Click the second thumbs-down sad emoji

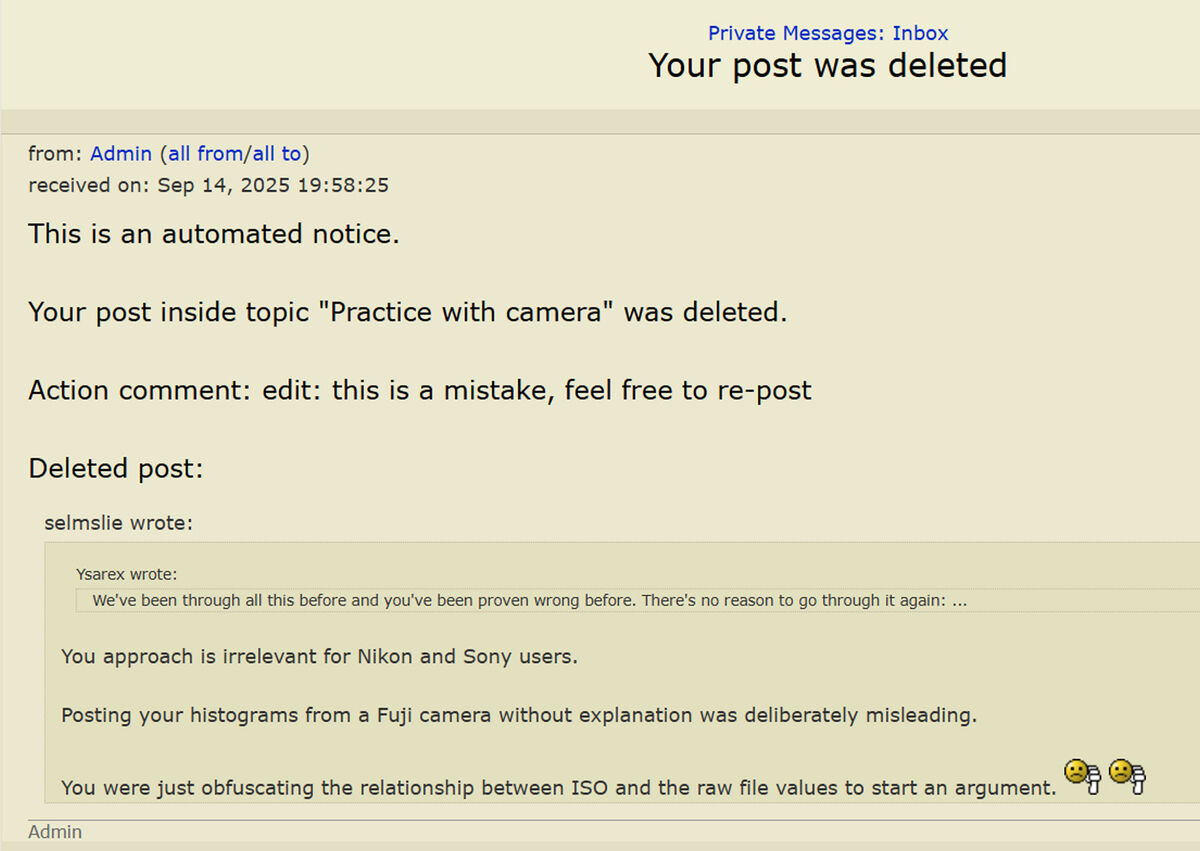coord(1126,775)
